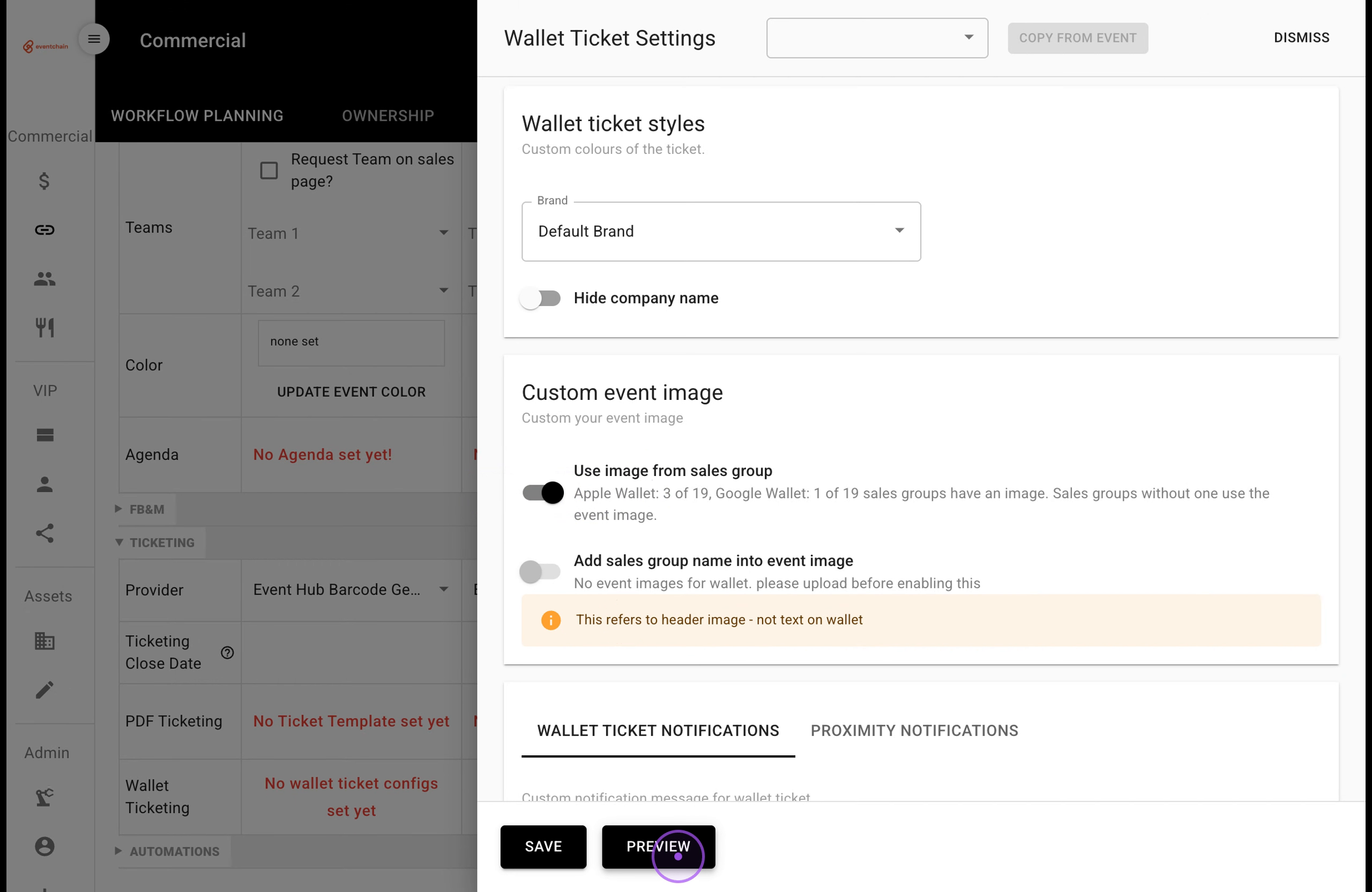The width and height of the screenshot is (1372, 892).
Task: Turn off Use image from sales group
Action: click(x=542, y=493)
